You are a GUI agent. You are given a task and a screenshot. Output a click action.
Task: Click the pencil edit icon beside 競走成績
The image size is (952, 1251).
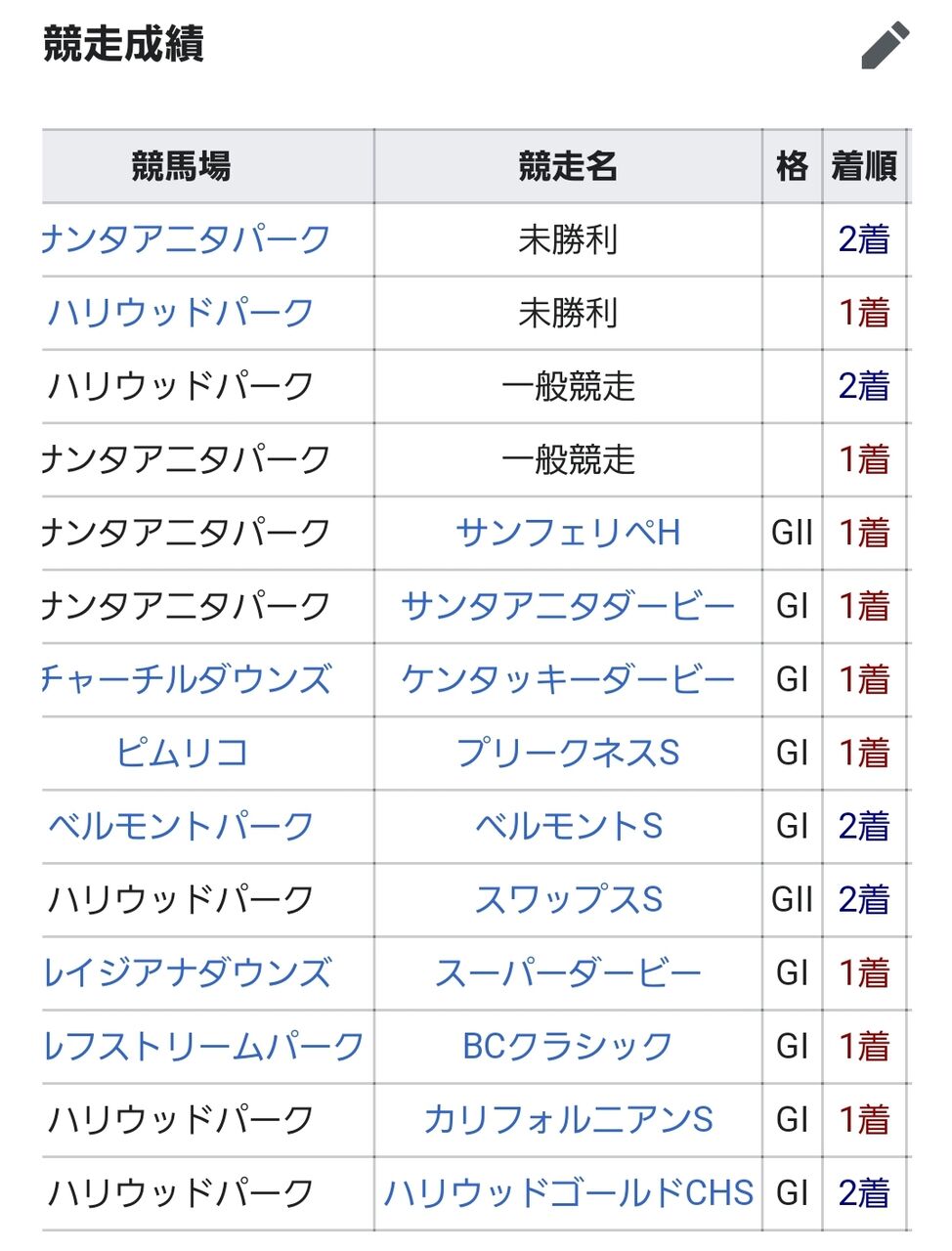pyautogui.click(x=885, y=46)
